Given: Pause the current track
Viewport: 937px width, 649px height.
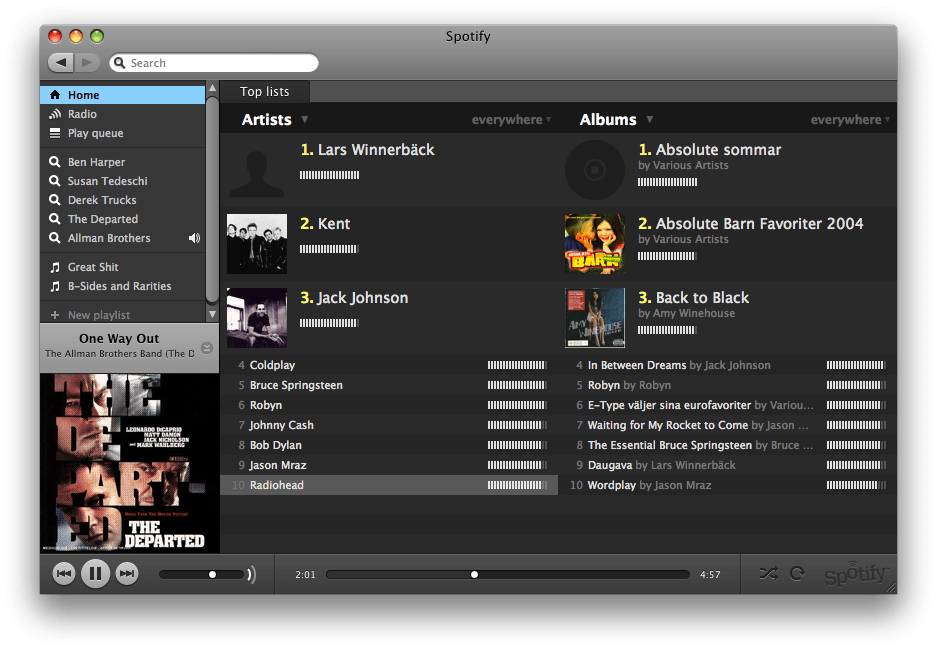Looking at the screenshot, I should [x=95, y=574].
